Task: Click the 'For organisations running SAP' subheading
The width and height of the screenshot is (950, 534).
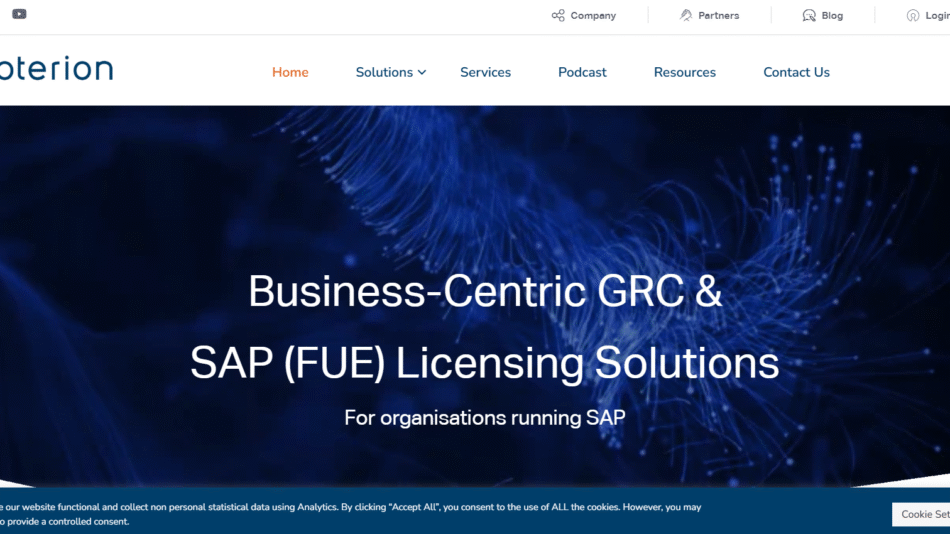Action: click(x=484, y=417)
